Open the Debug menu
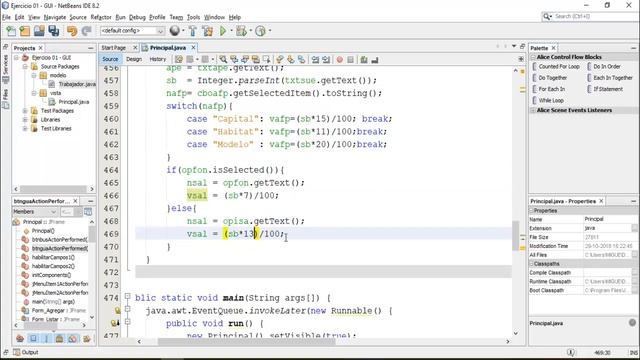Screen dimensions: 640x360 click(137, 17)
